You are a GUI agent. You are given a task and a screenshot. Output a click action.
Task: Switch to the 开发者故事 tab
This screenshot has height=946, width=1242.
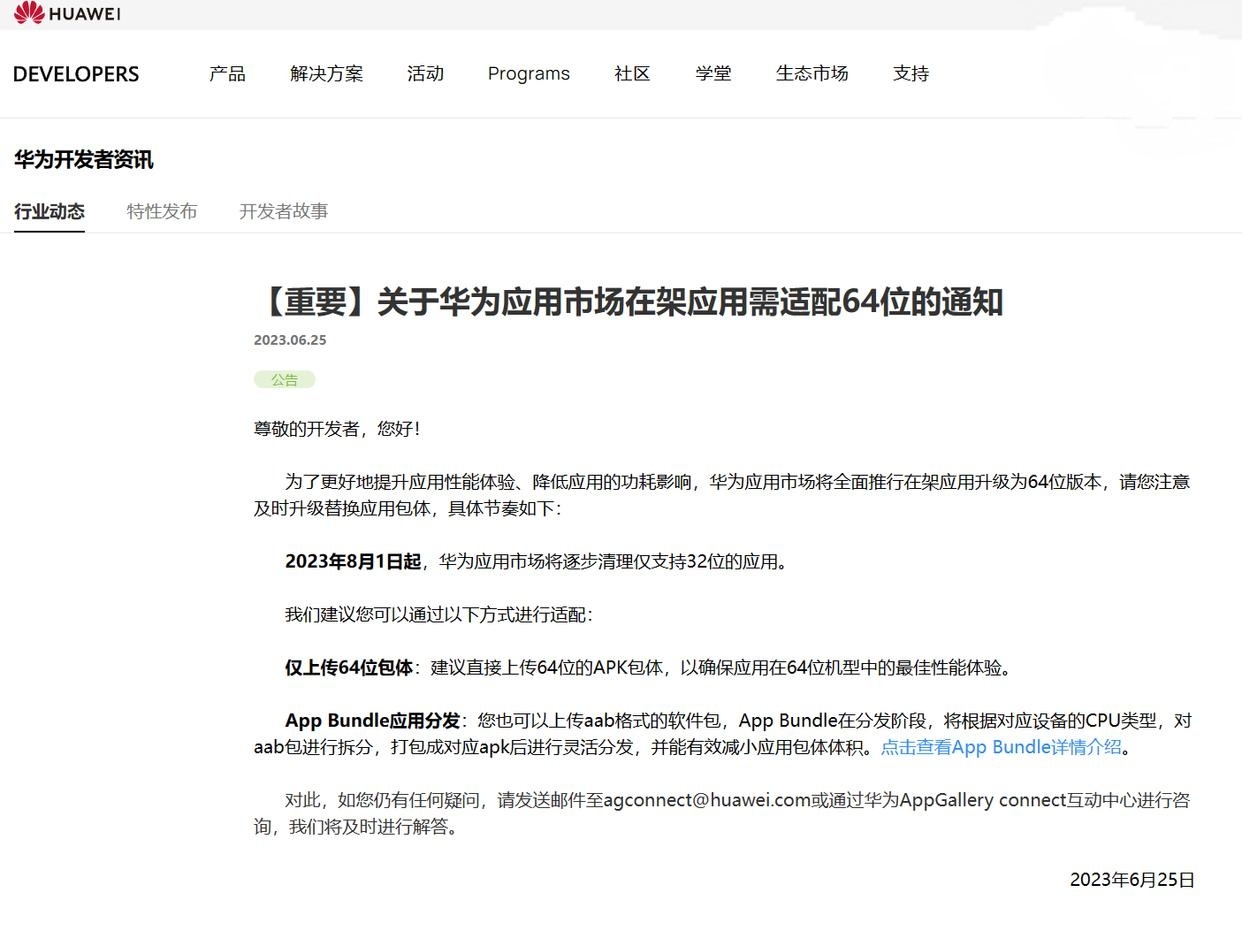(285, 211)
